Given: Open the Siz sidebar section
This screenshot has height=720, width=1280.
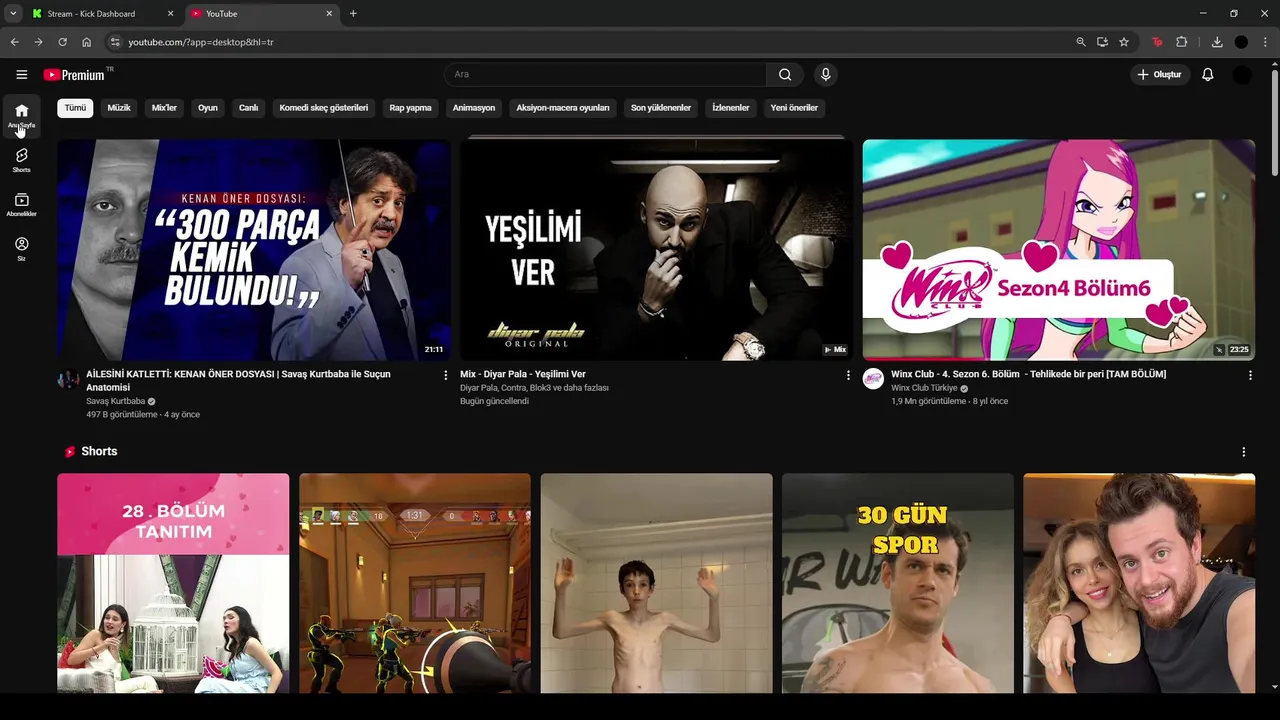Looking at the screenshot, I should (x=21, y=249).
